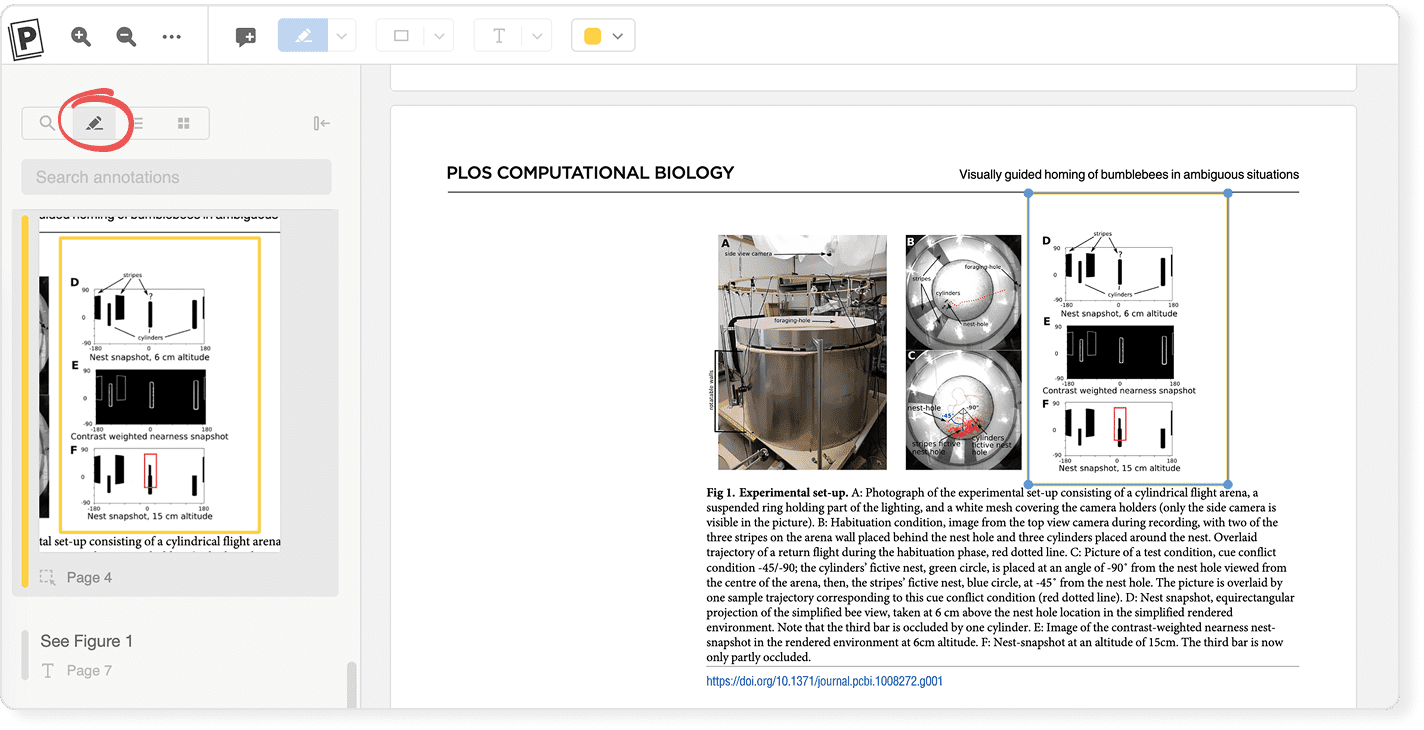Open the 'See Figure 1' annotation
1424x730 pixels.
[x=86, y=641]
